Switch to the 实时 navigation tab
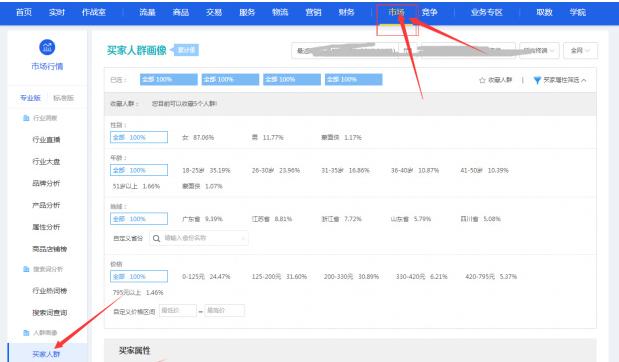Image resolution: width=619 pixels, height=362 pixels. coord(56,12)
